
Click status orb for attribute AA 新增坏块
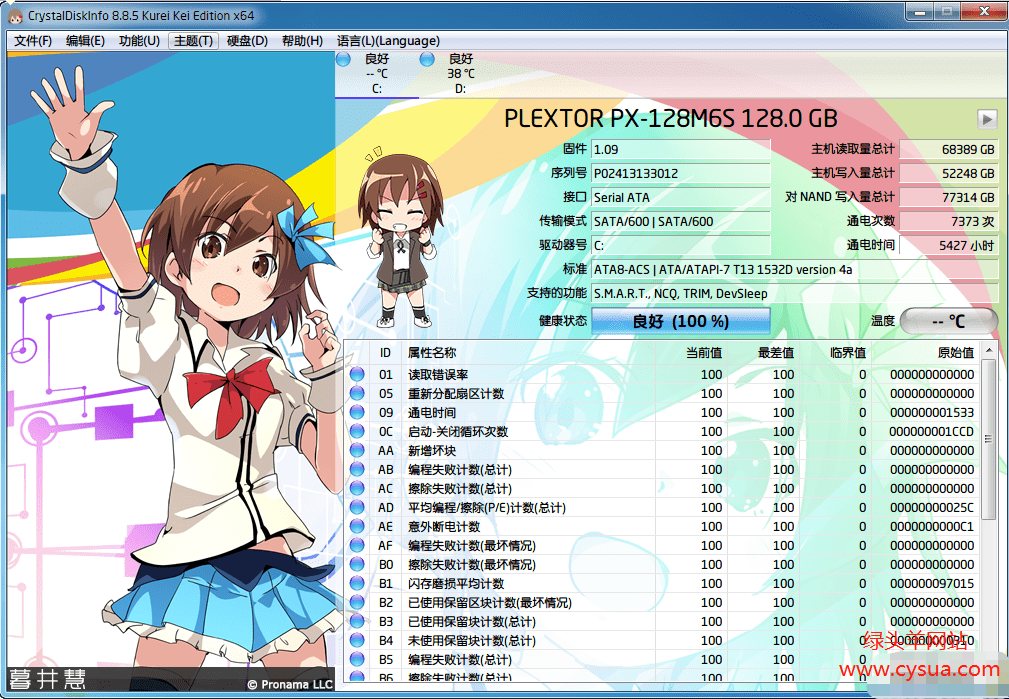click(x=357, y=450)
